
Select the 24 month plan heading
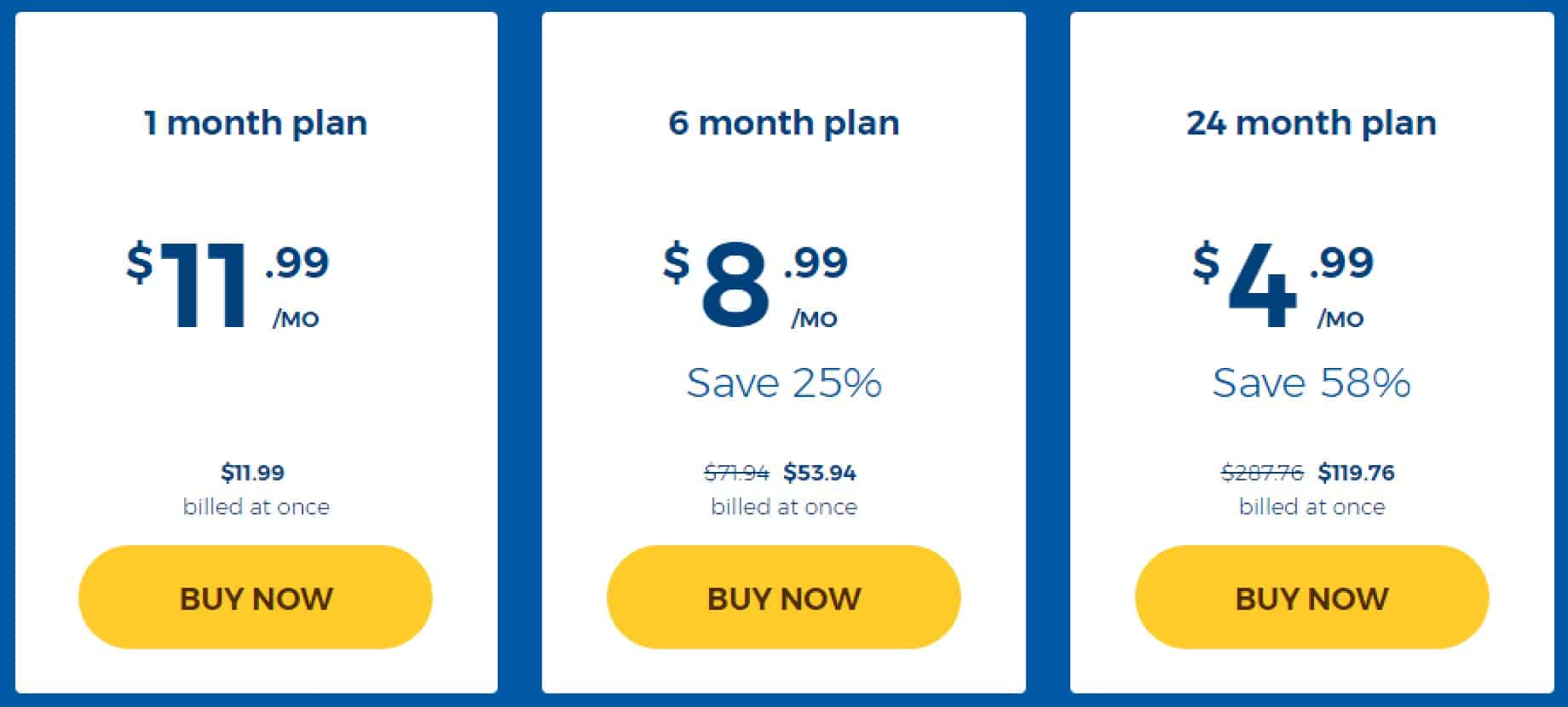pos(1311,123)
